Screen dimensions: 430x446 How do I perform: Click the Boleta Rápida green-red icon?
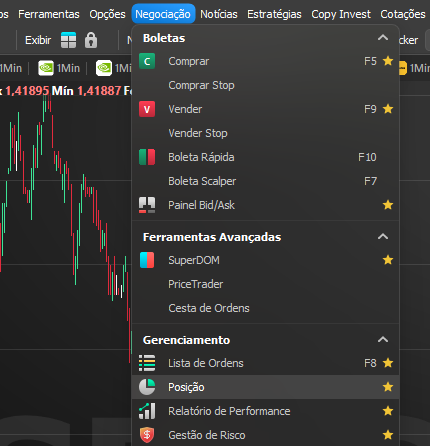(x=147, y=157)
